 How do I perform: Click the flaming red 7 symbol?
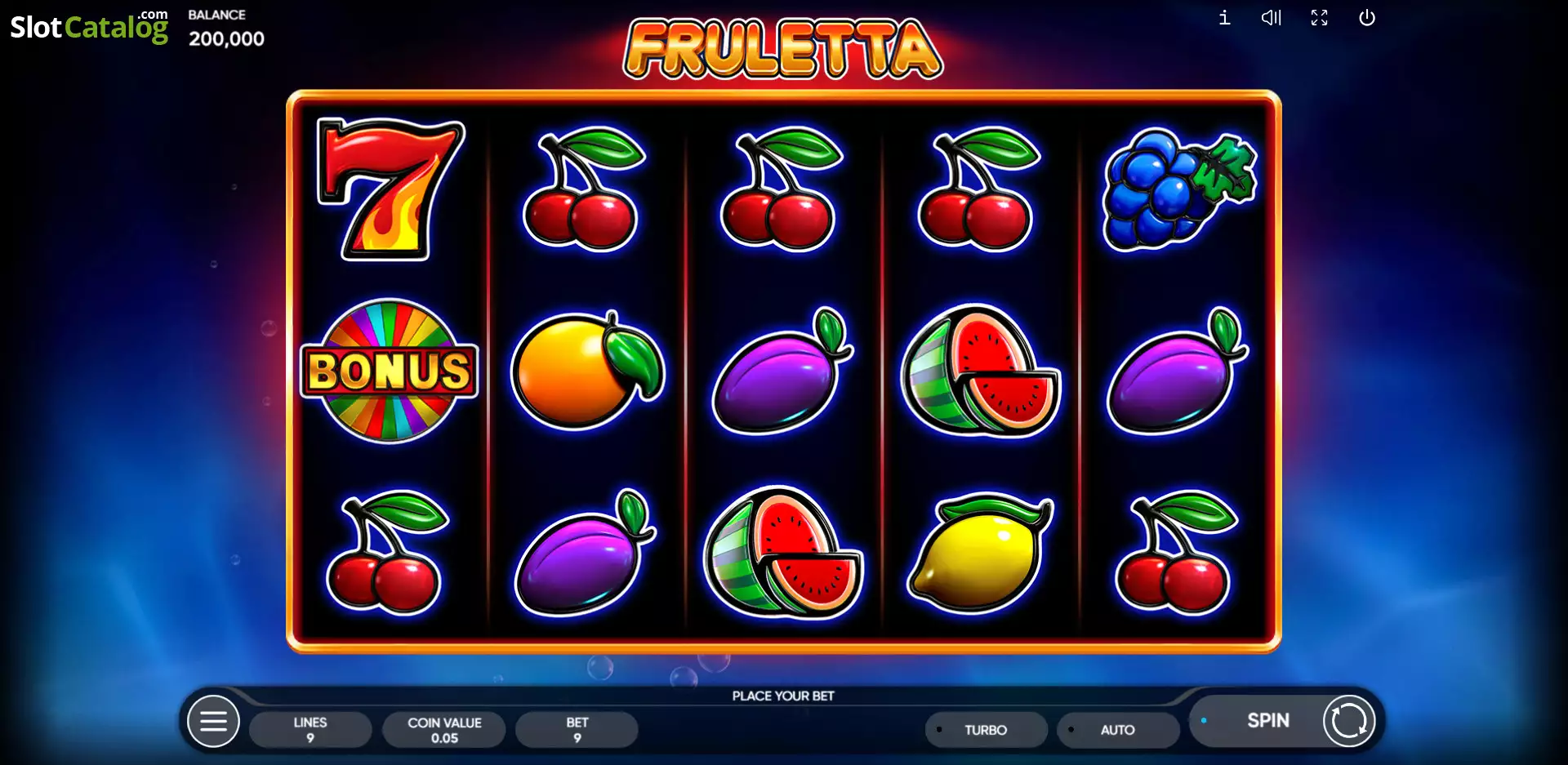tap(390, 189)
